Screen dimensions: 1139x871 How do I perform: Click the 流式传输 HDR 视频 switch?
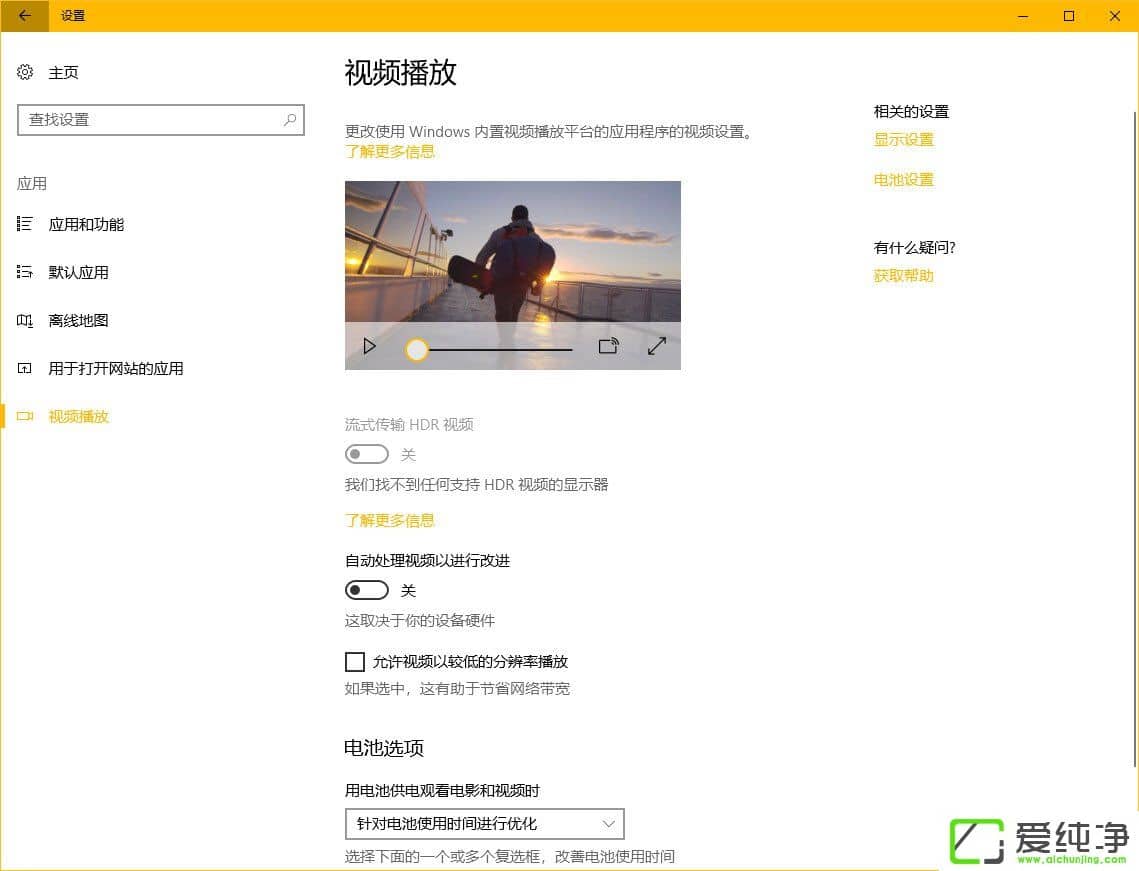tap(366, 454)
